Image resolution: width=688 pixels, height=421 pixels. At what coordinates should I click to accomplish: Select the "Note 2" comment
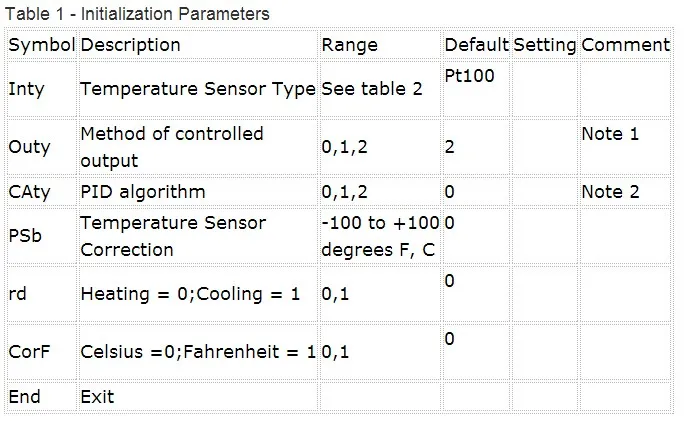point(610,191)
